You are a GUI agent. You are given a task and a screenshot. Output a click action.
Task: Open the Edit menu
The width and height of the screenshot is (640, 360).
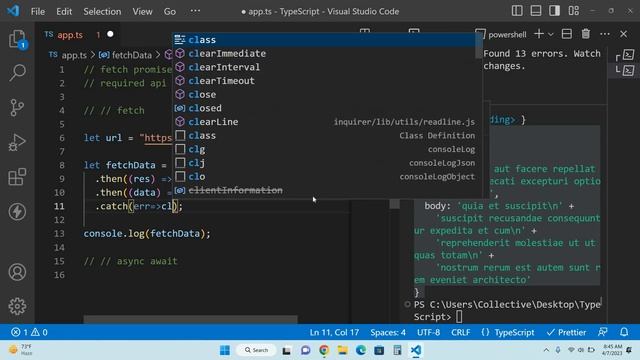pos(64,11)
